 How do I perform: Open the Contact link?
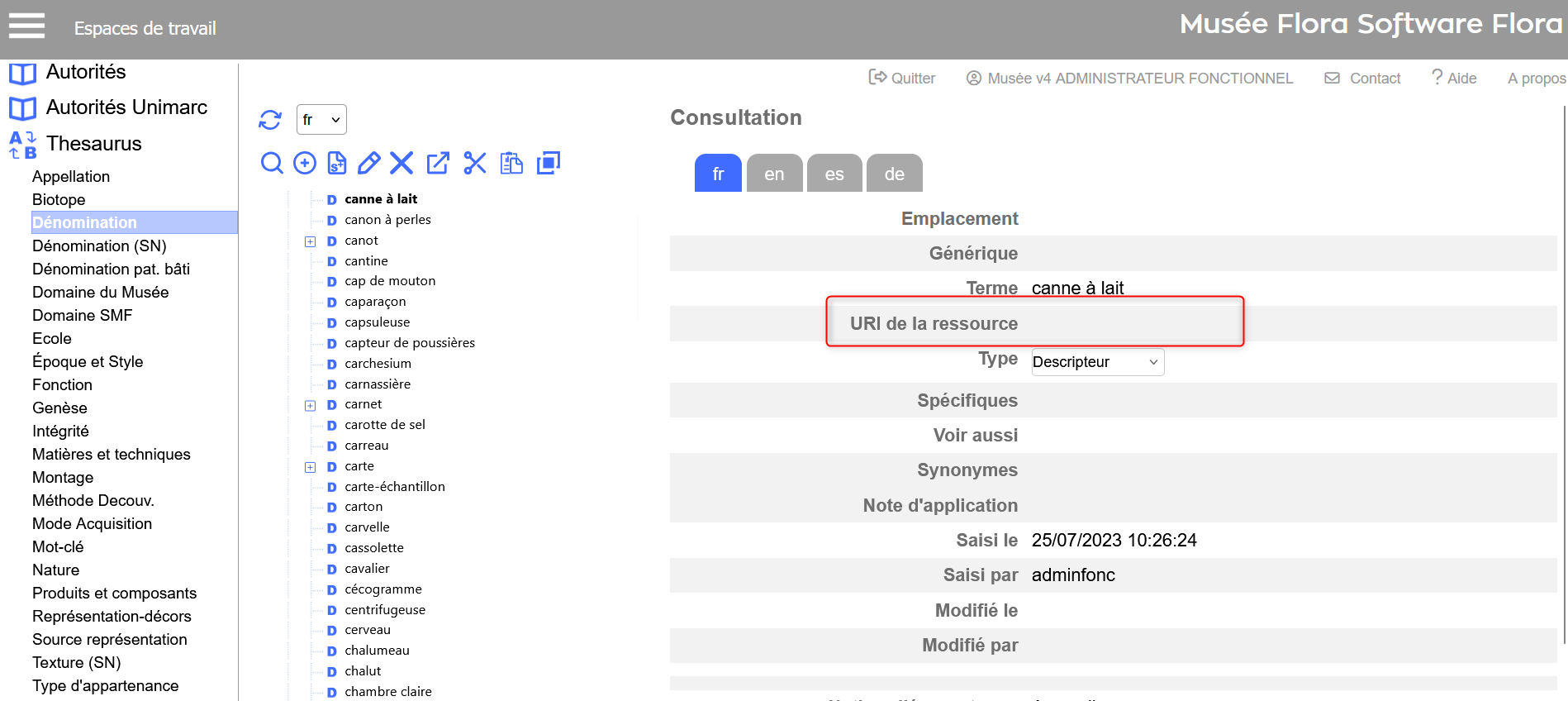click(1363, 78)
